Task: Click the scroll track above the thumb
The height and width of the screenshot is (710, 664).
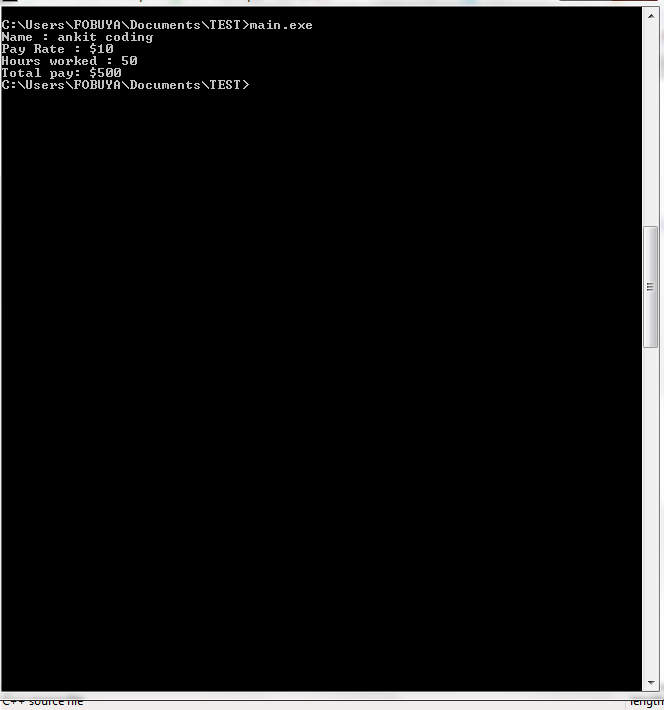Action: point(651,125)
